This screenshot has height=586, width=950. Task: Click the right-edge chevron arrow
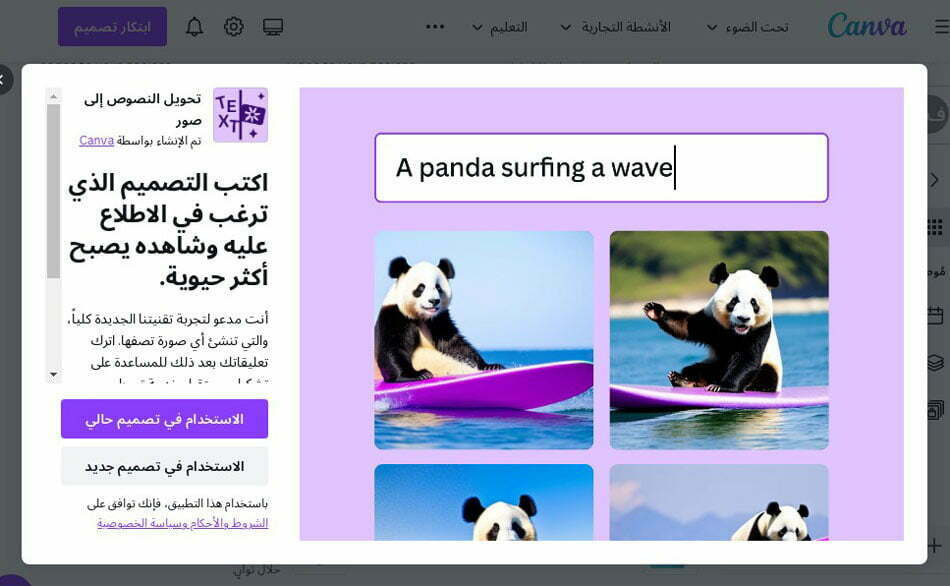coord(934,179)
